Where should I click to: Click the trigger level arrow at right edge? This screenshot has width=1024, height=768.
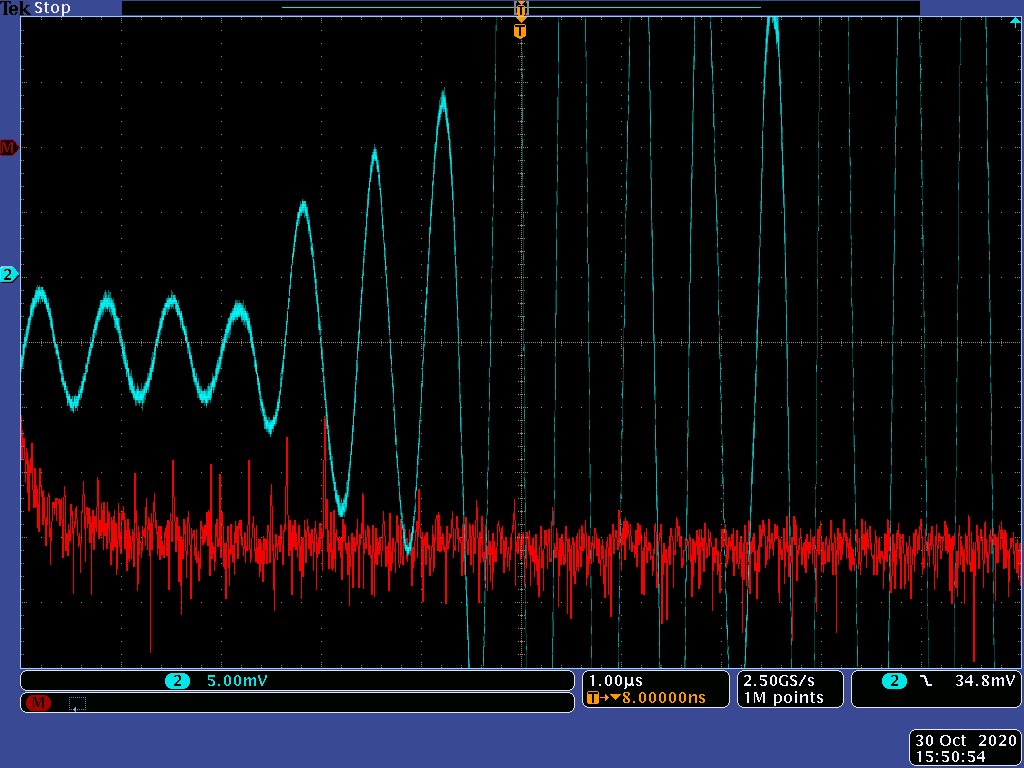pos(1015,21)
